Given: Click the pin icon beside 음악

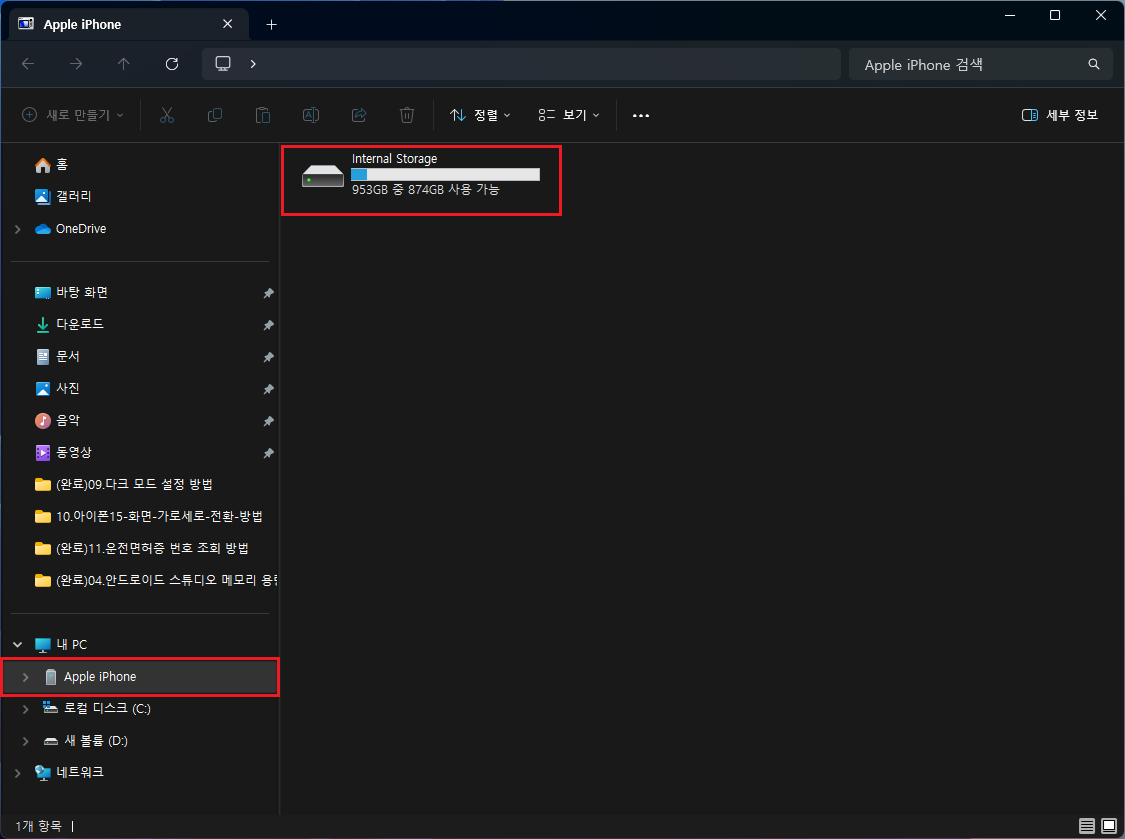Looking at the screenshot, I should 268,421.
